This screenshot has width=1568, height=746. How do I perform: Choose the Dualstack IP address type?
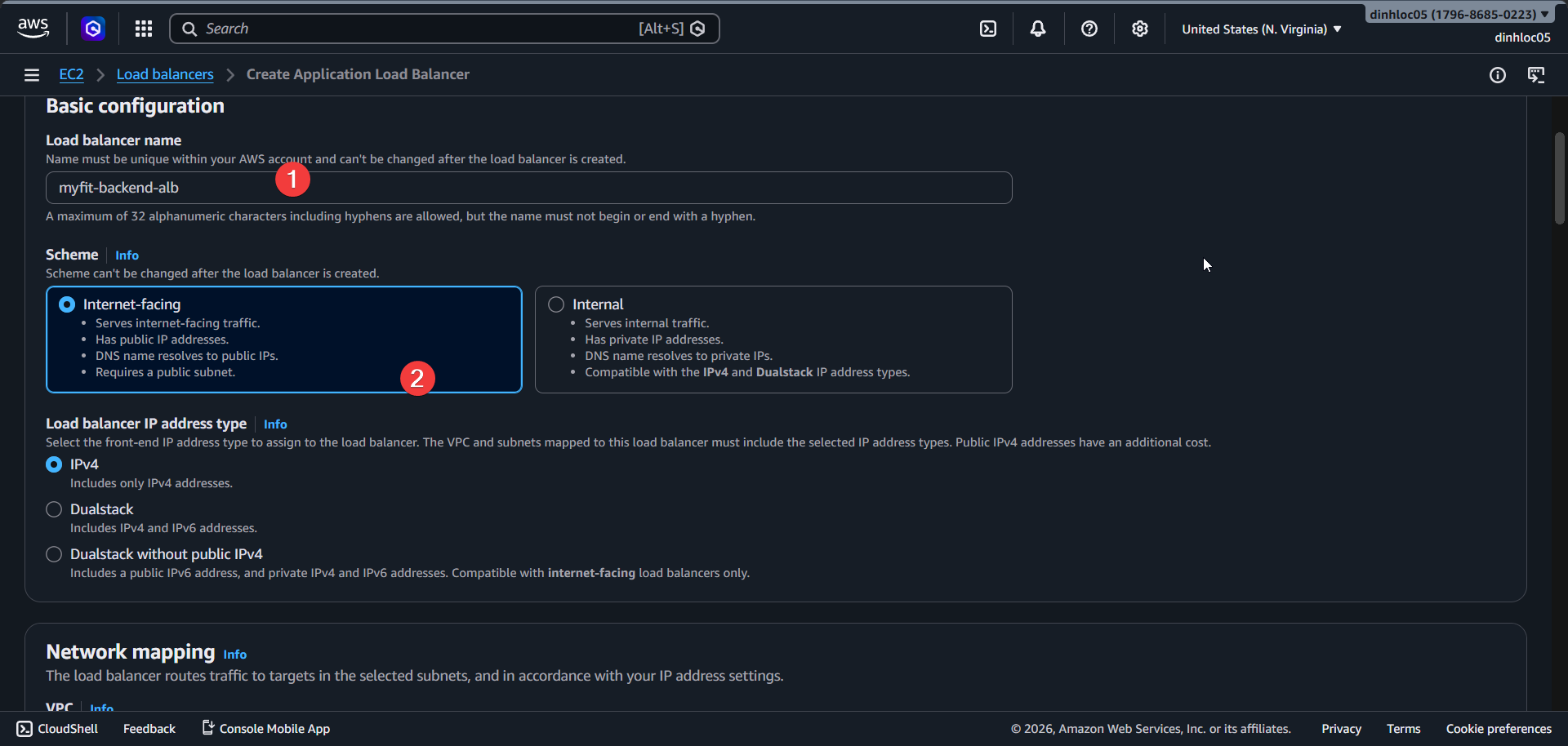[x=53, y=508]
